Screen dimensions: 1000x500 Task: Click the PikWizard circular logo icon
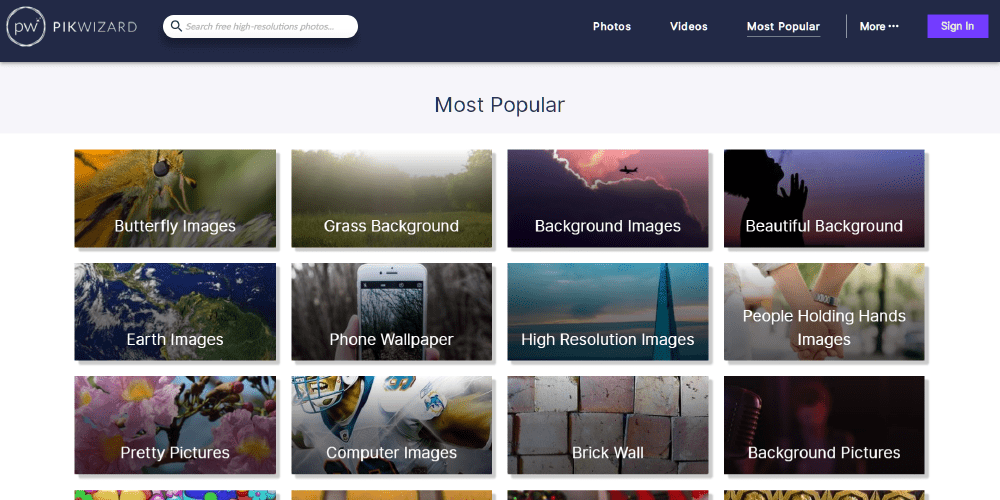(x=26, y=26)
